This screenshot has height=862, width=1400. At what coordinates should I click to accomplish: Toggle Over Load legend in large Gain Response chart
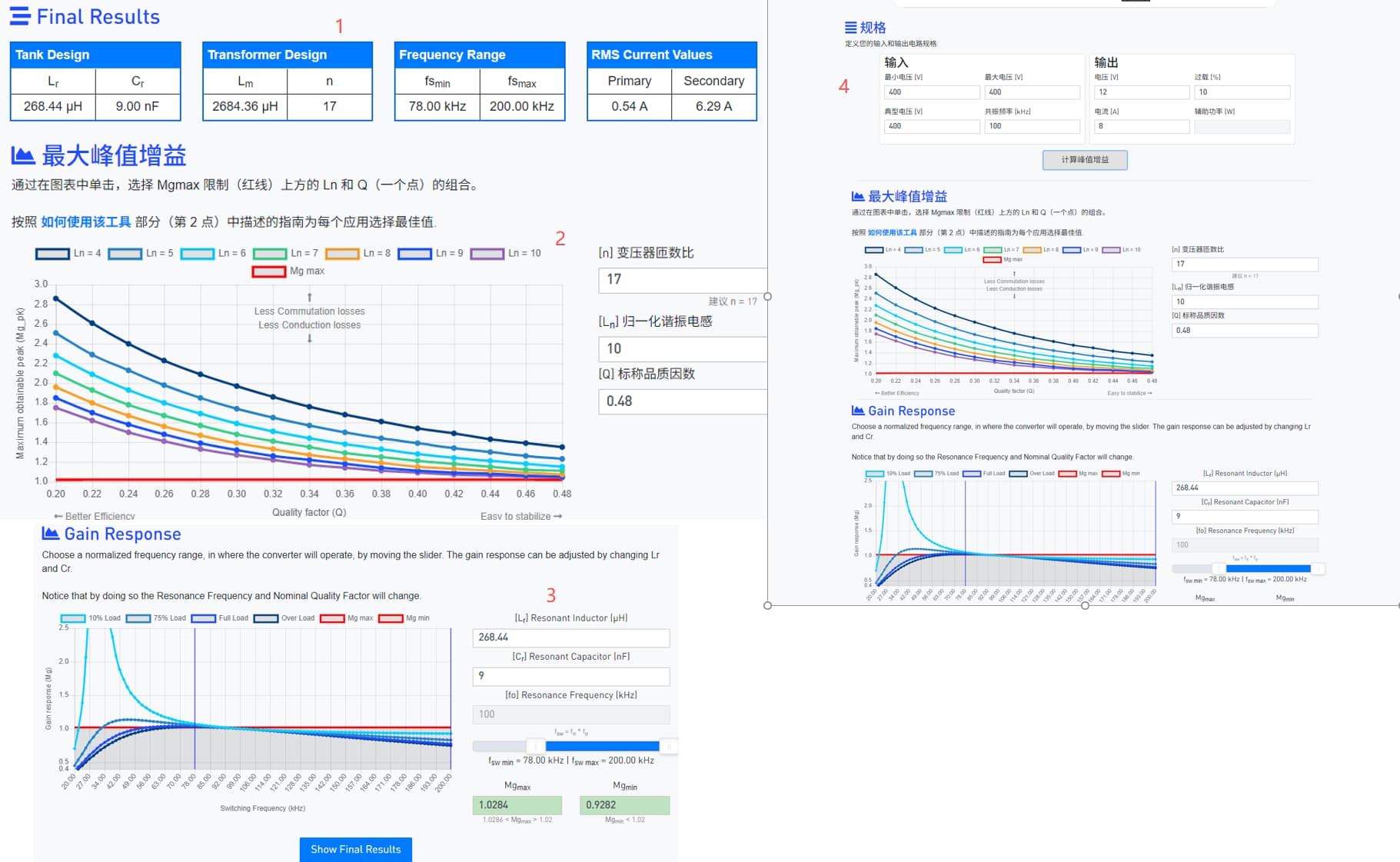point(266,618)
